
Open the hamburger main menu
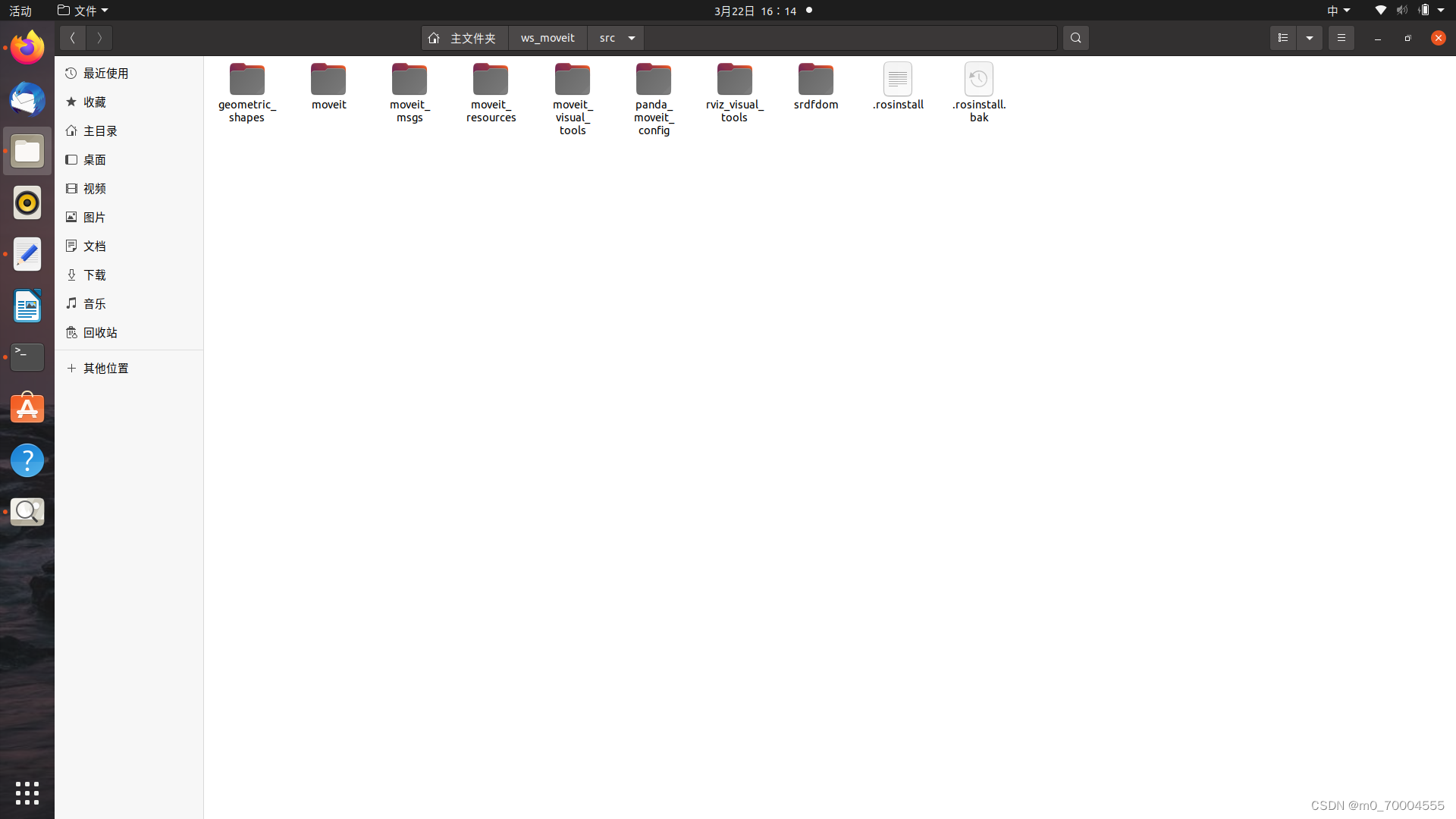(x=1341, y=38)
